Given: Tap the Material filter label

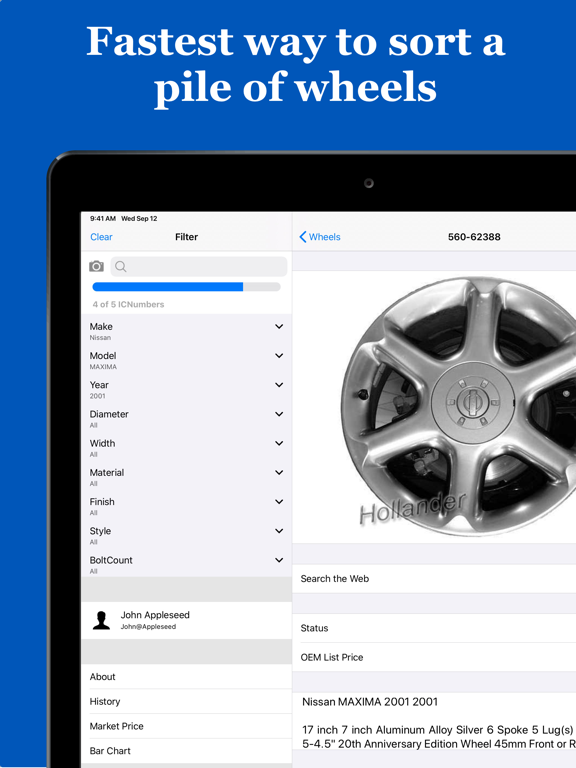Looking at the screenshot, I should point(107,473).
